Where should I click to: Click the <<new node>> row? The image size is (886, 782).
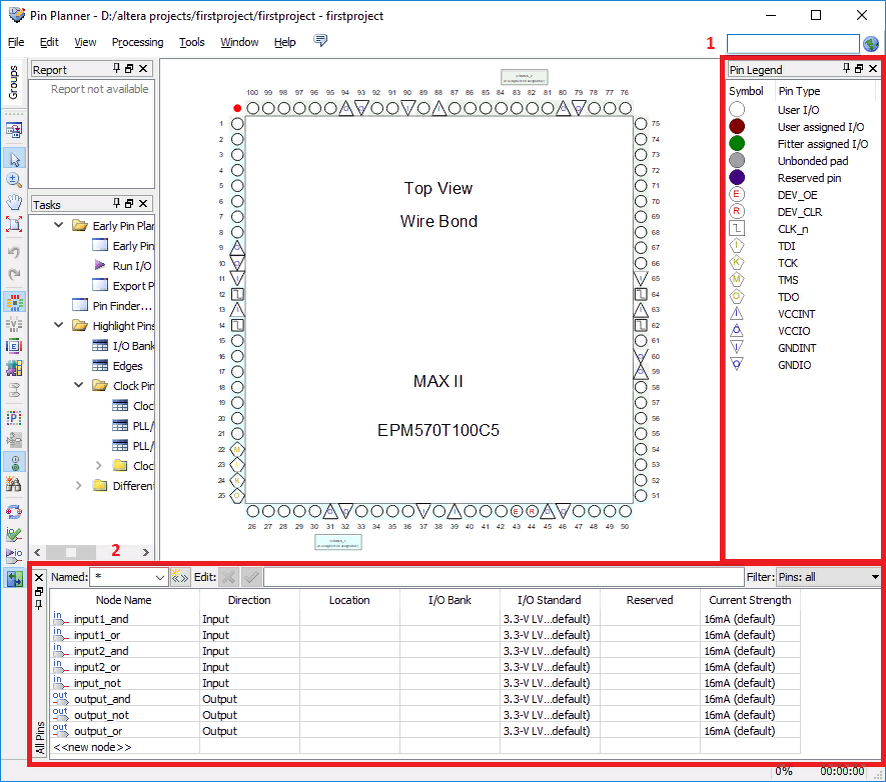tap(92, 747)
